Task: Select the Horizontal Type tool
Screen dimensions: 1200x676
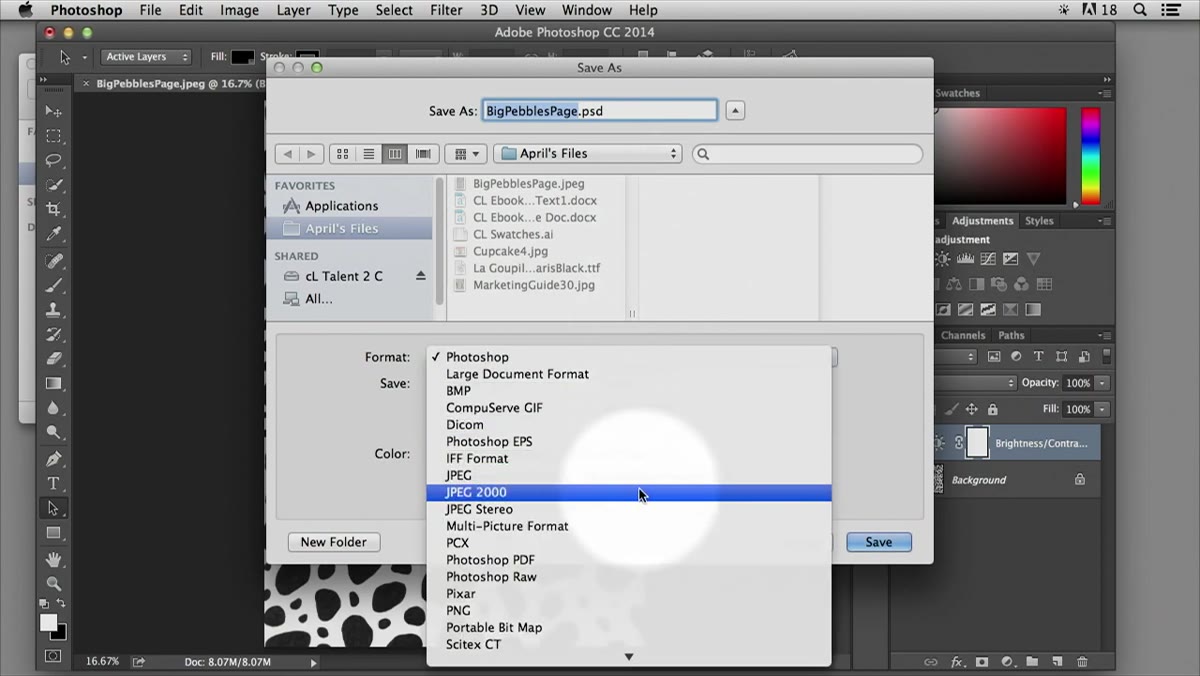Action: click(54, 483)
